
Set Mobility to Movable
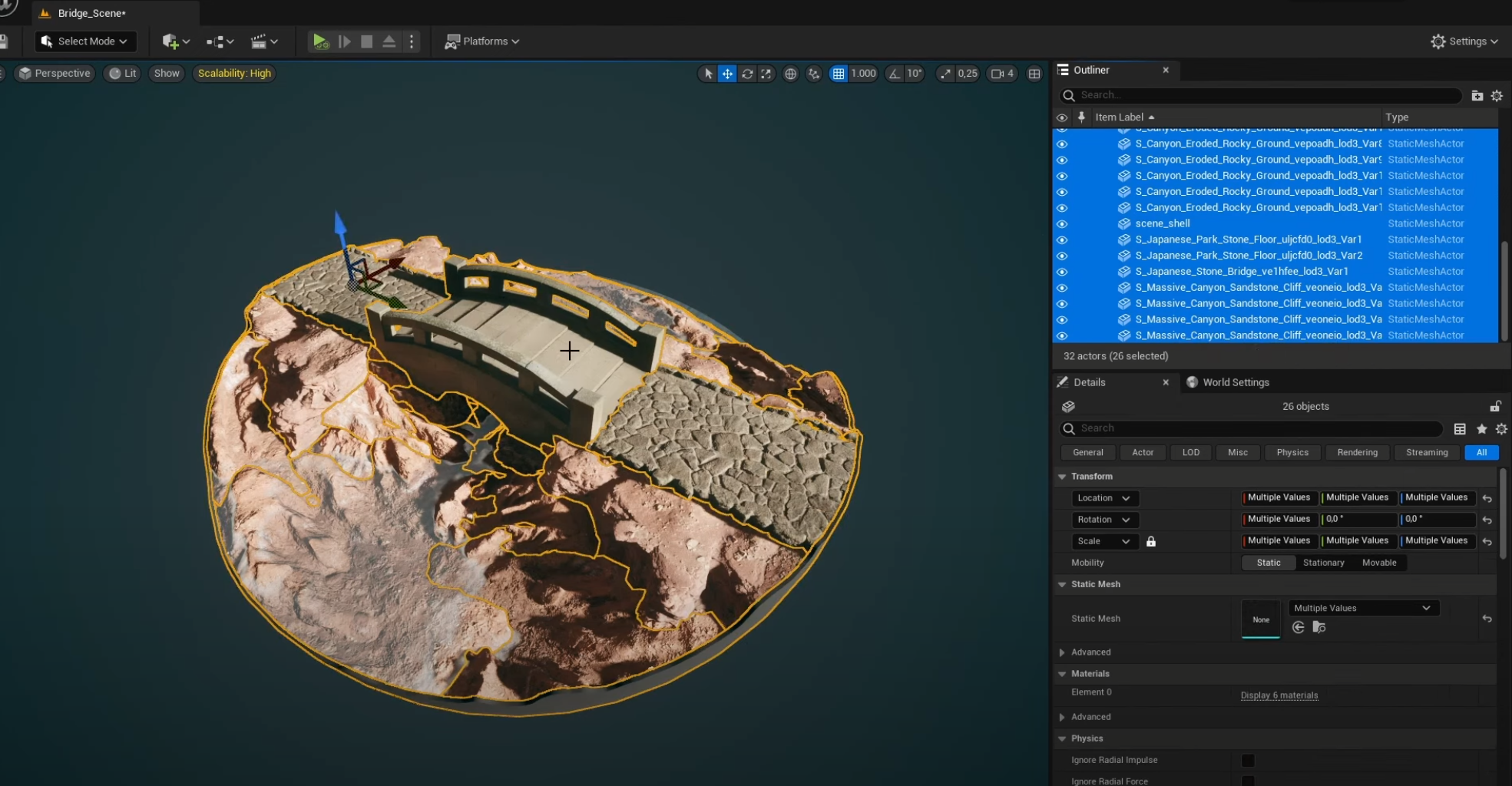(1379, 563)
